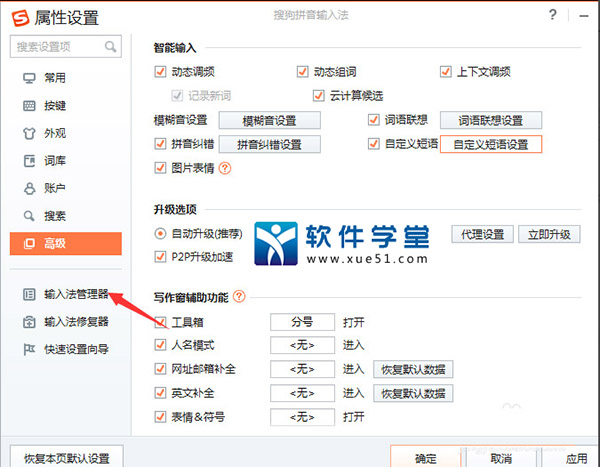Open 自定义短语设置

tap(491, 144)
